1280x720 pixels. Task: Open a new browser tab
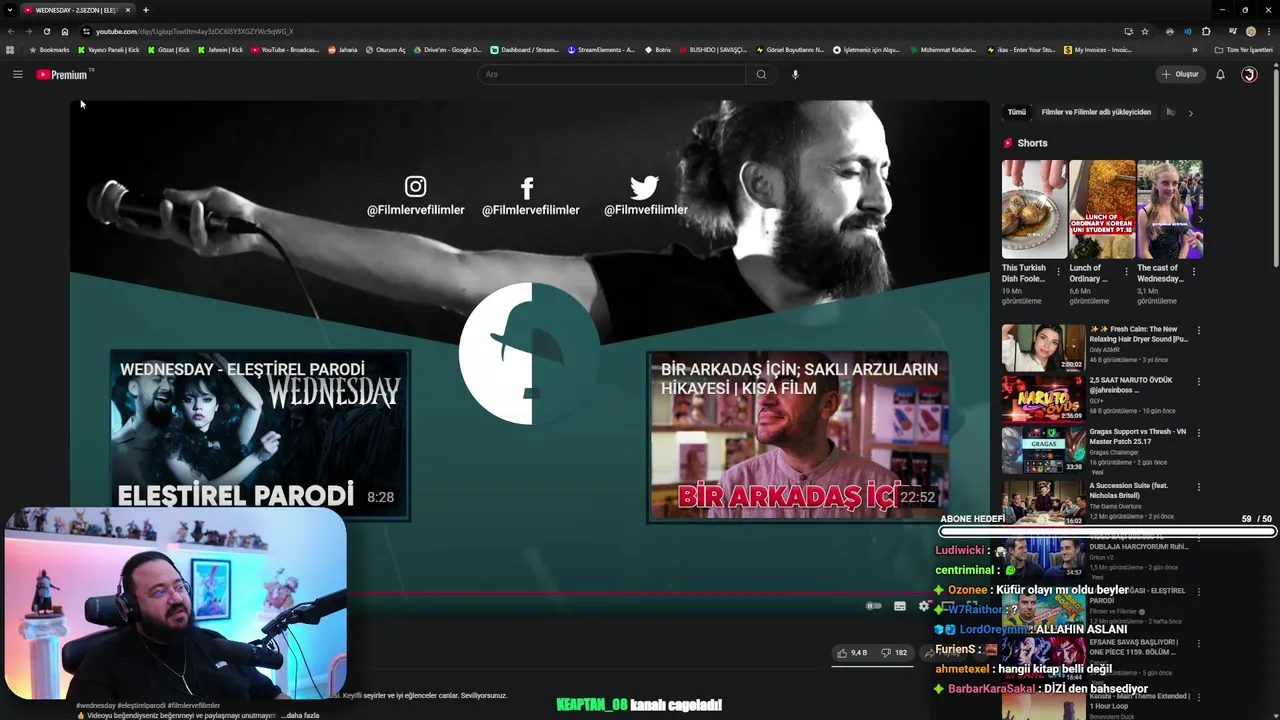tap(145, 10)
